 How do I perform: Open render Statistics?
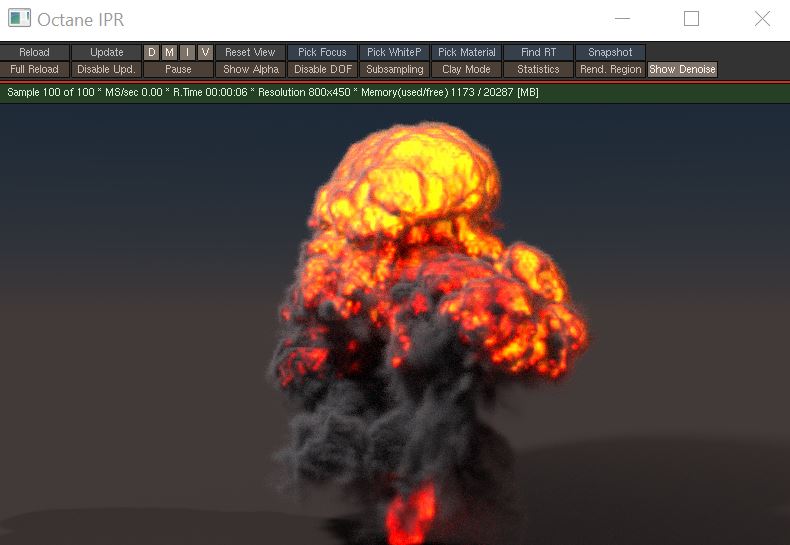point(538,69)
